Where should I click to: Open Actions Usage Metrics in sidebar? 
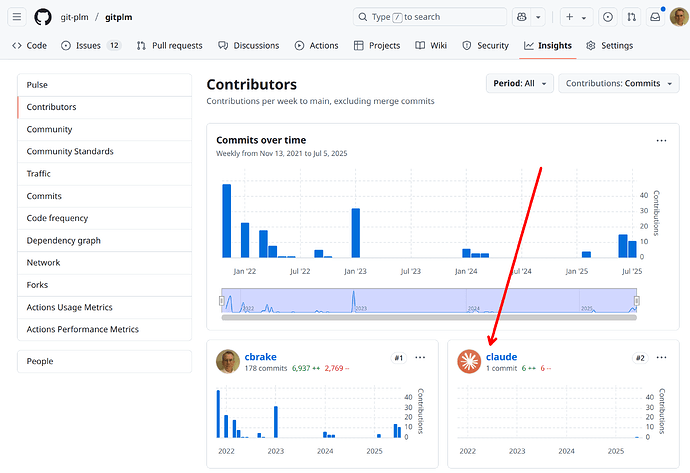104,307
